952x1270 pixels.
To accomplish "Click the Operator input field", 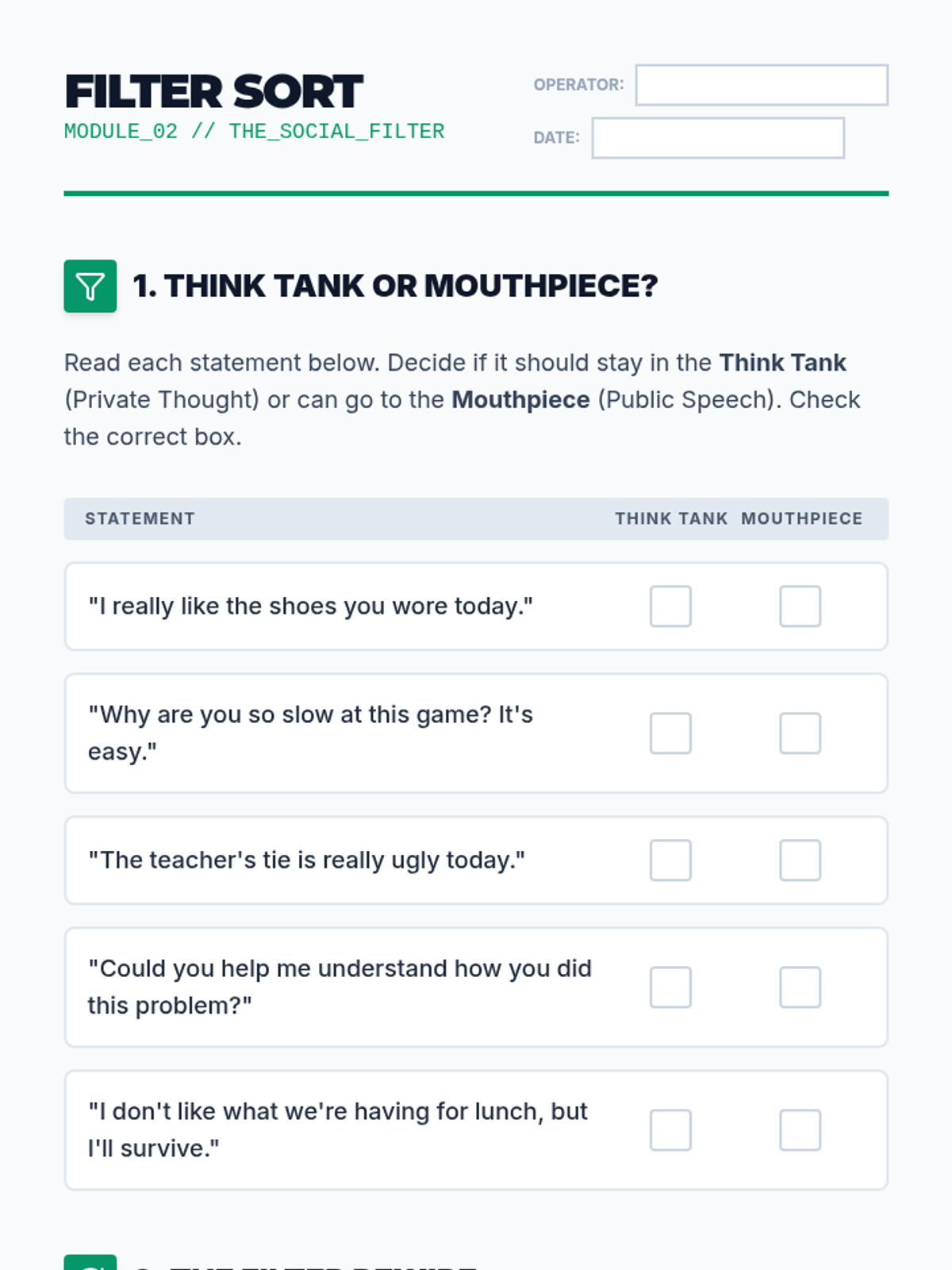I will [x=761, y=85].
